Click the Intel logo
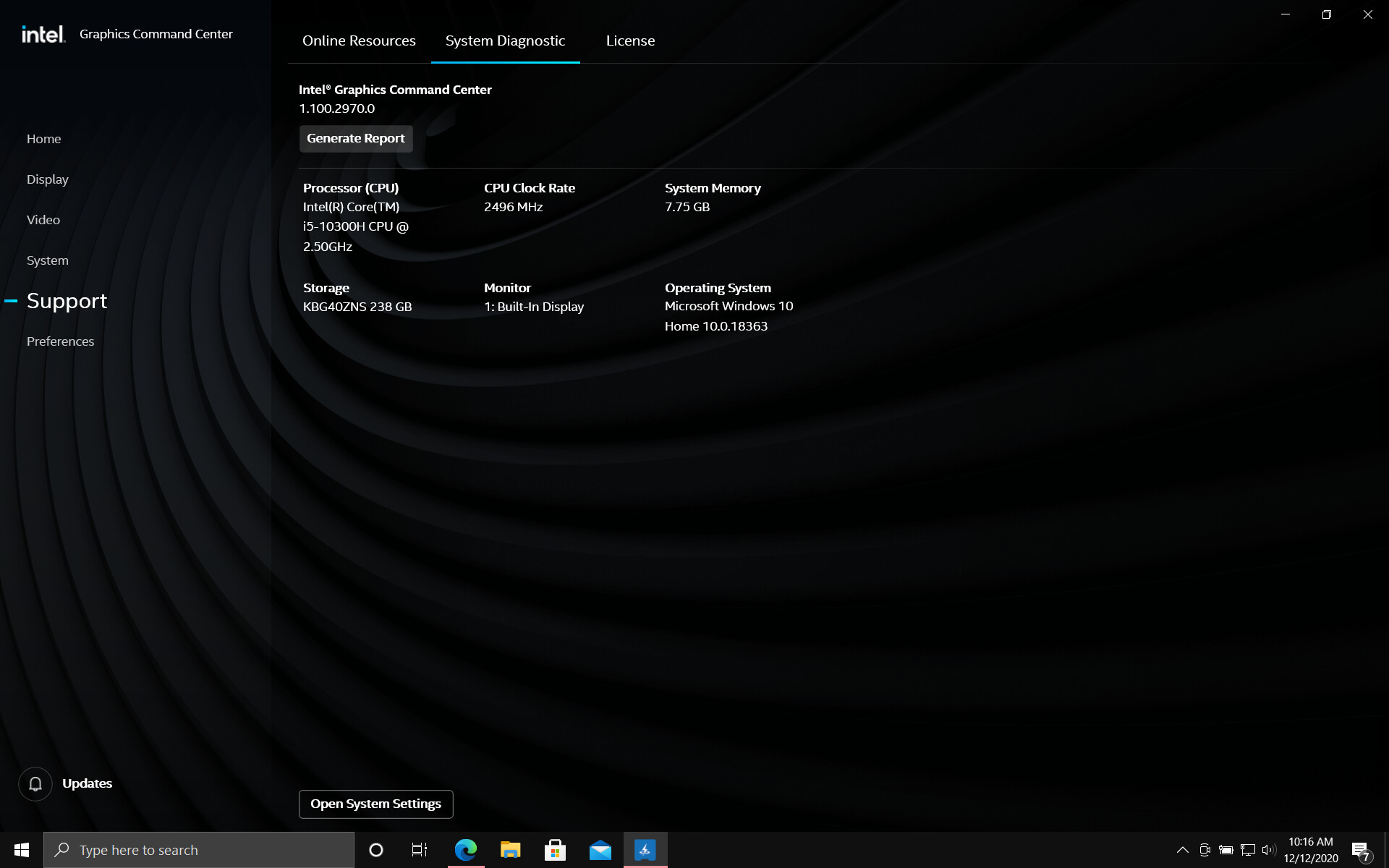 click(43, 34)
